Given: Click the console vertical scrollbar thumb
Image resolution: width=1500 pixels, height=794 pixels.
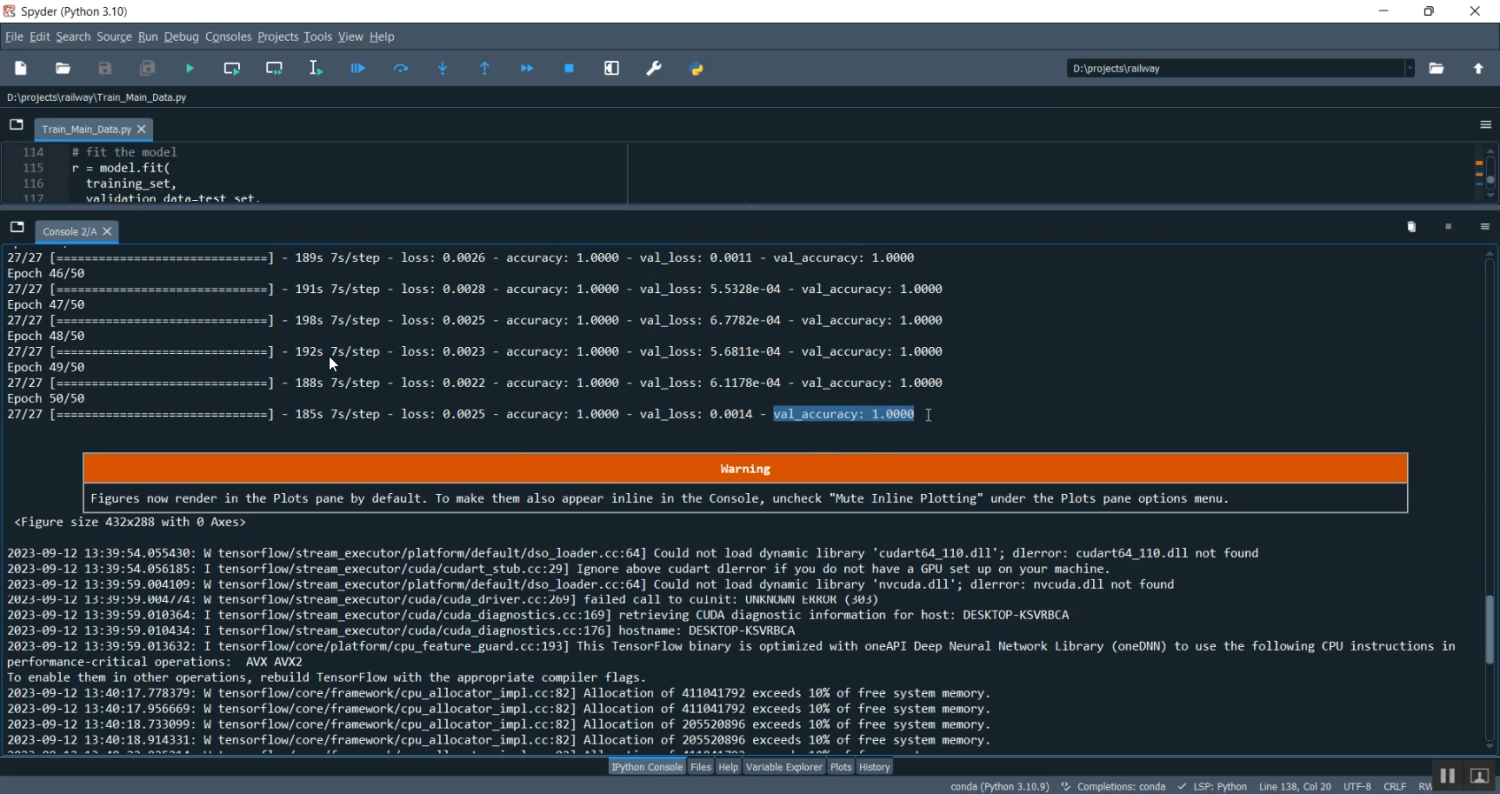Looking at the screenshot, I should pos(1490,630).
